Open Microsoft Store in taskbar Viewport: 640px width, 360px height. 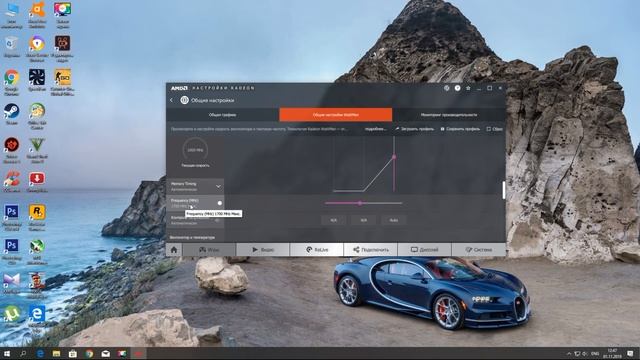tap(73, 353)
